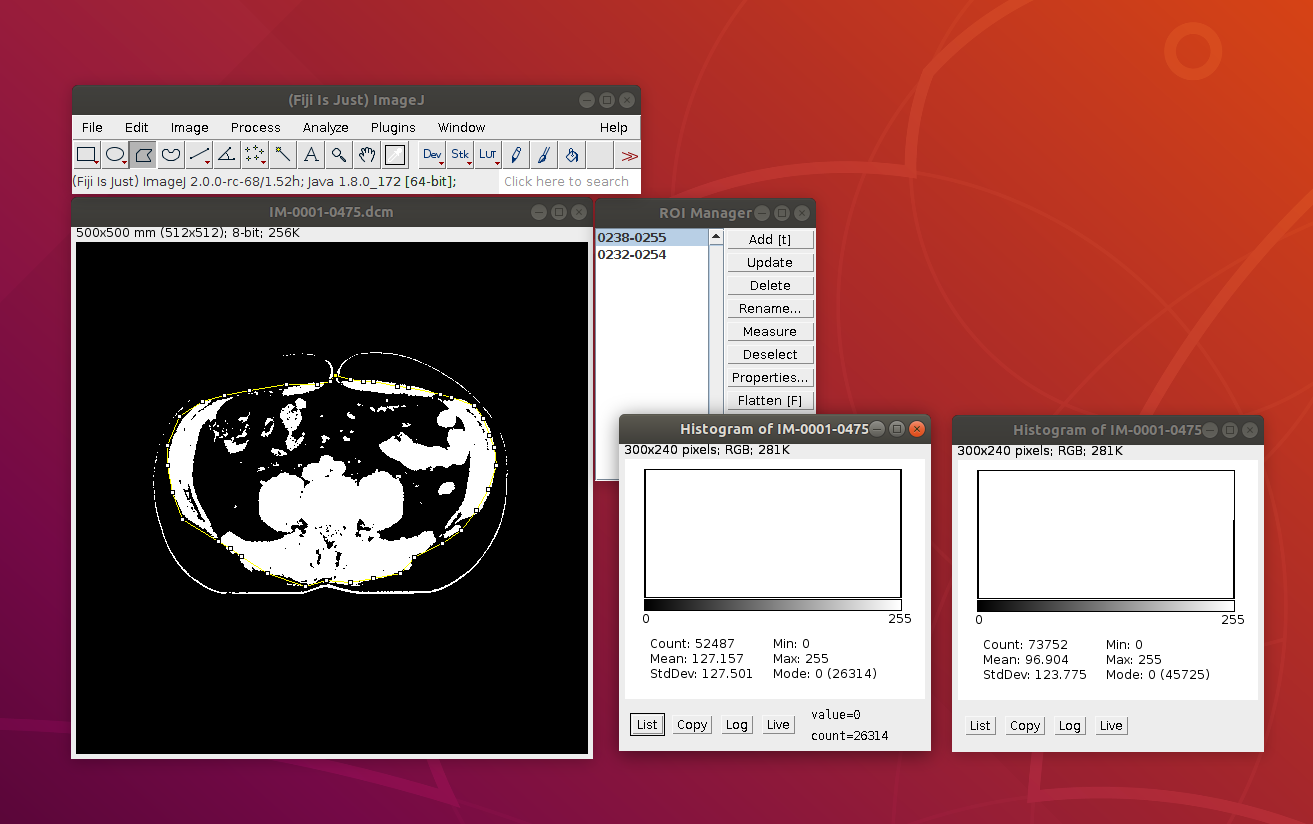Image resolution: width=1313 pixels, height=824 pixels.
Task: Toggle Live in the left histogram window
Action: tap(778, 725)
